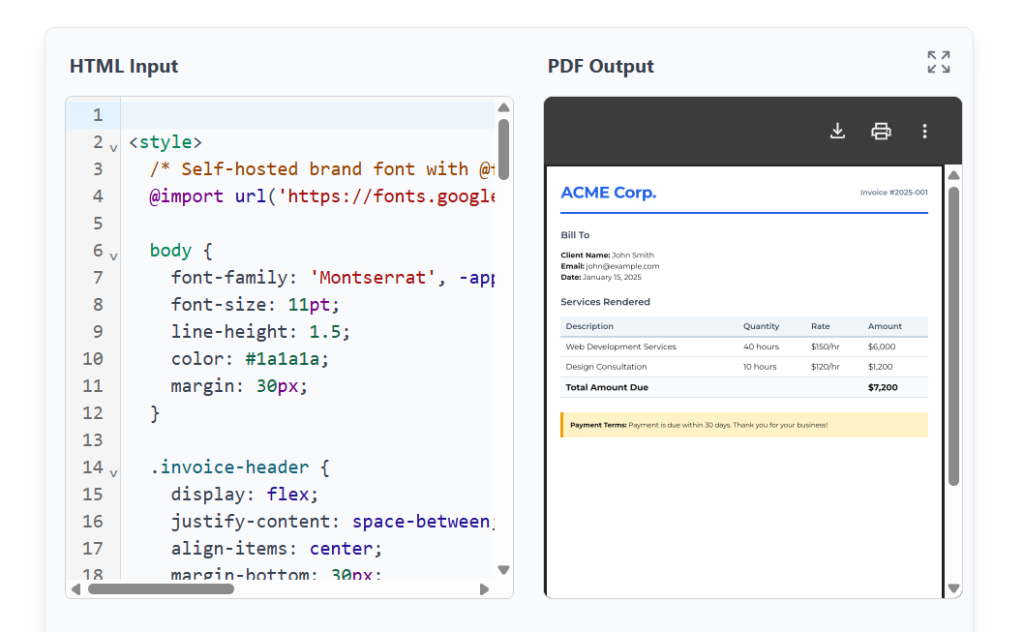1024x632 pixels.
Task: Click the editor's horizontal scrollbar thumb
Action: coord(160,589)
